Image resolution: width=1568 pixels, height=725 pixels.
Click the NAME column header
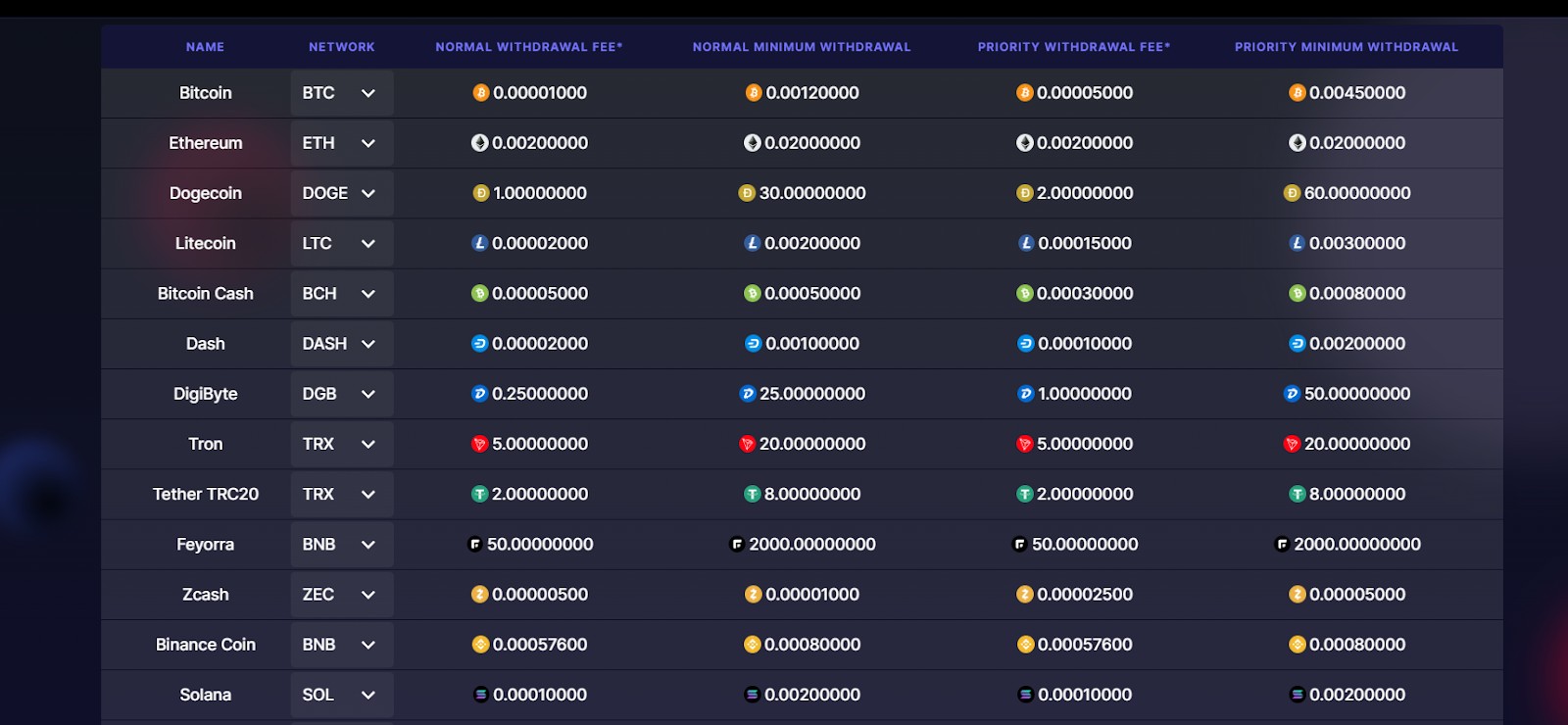pos(206,47)
